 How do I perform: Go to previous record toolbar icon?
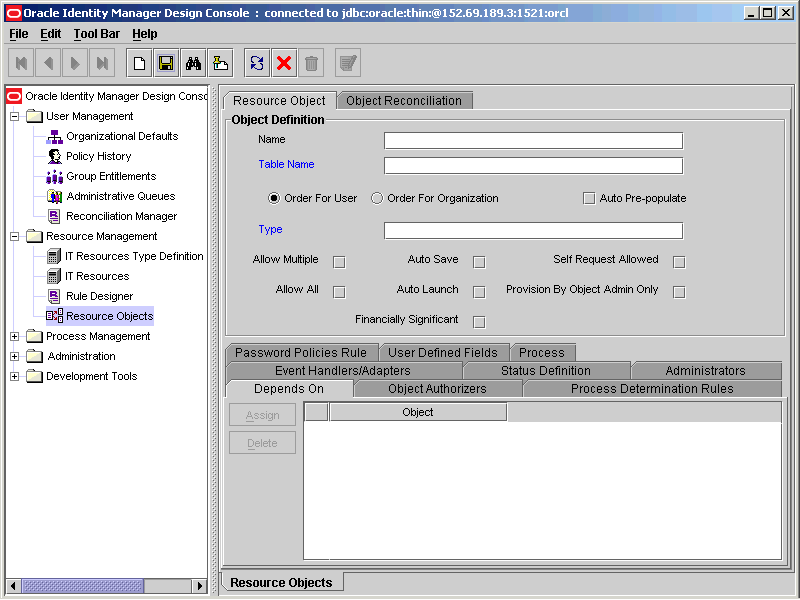48,63
